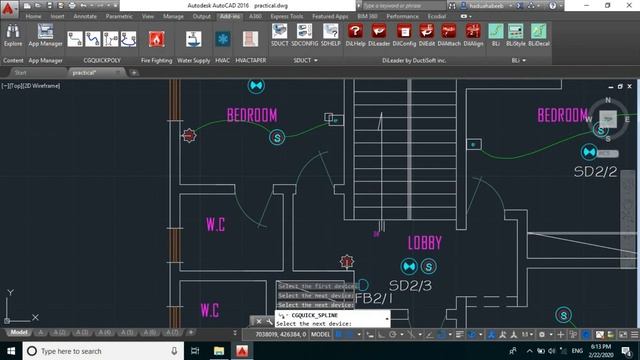Toggle lineweight display in status bar
The image size is (640, 360).
(460, 335)
